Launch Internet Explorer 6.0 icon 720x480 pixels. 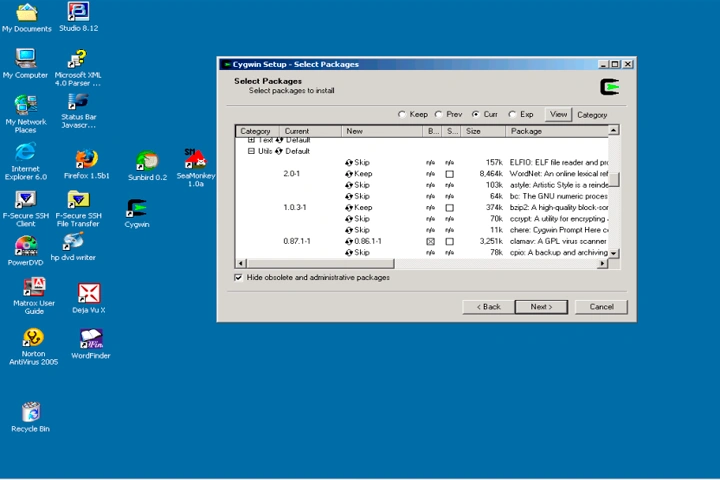click(x=26, y=161)
